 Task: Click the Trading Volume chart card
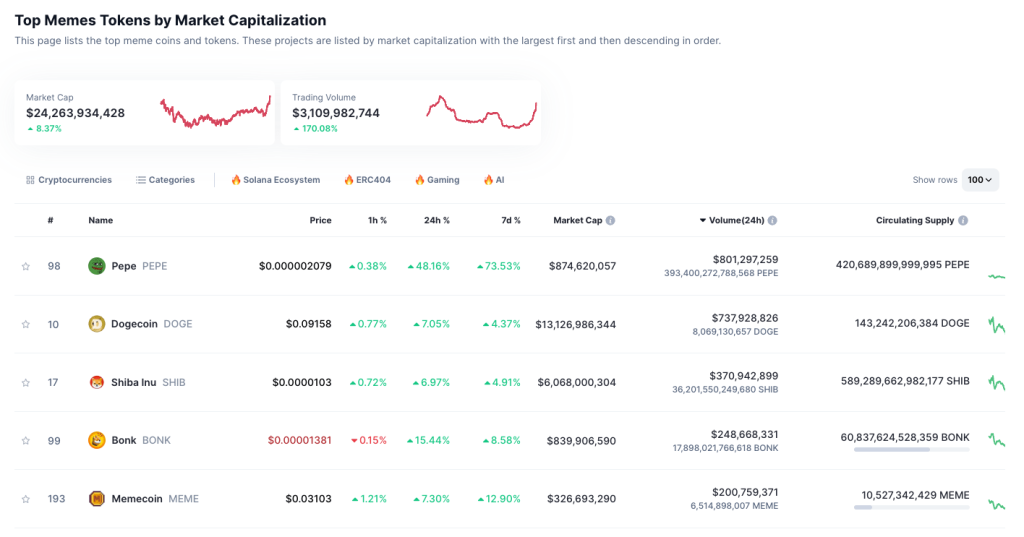tap(410, 113)
